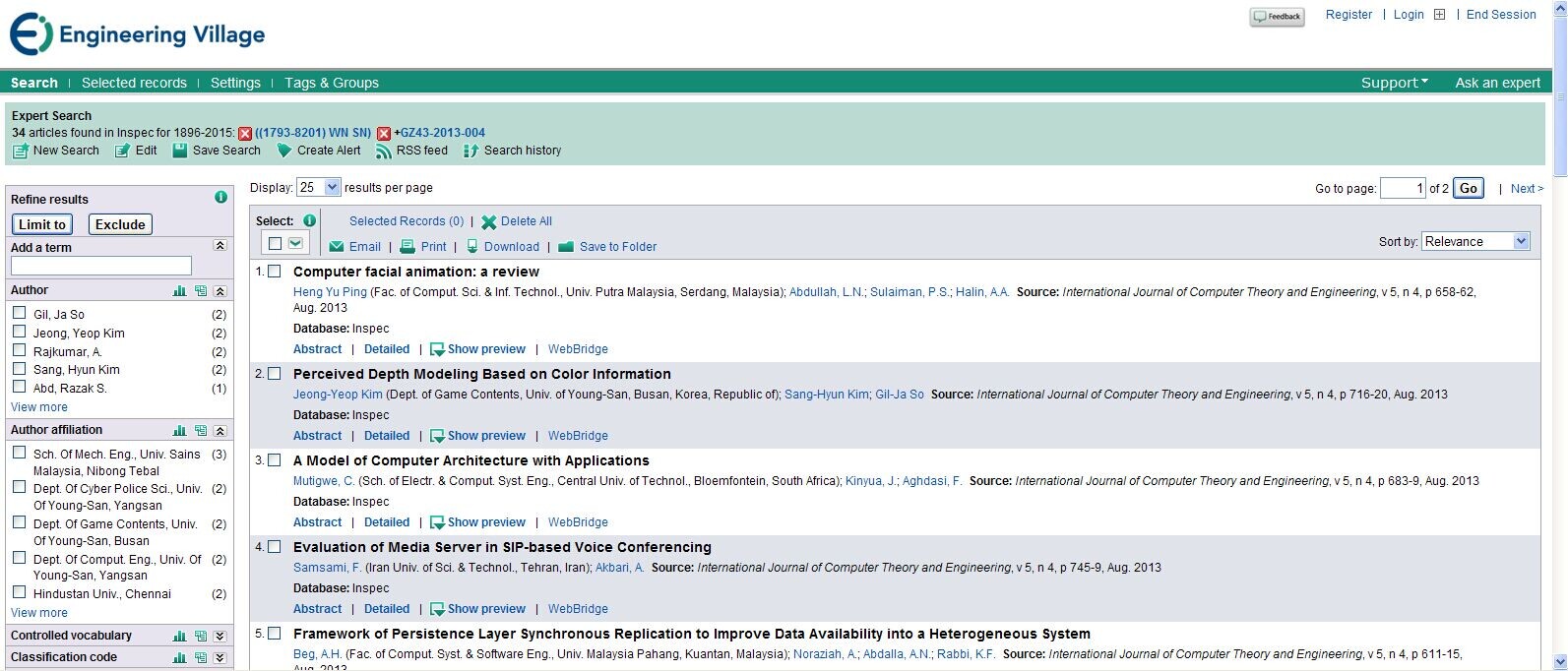1568x671 pixels.
Task: Open the Author bar chart icon
Action: [179, 291]
